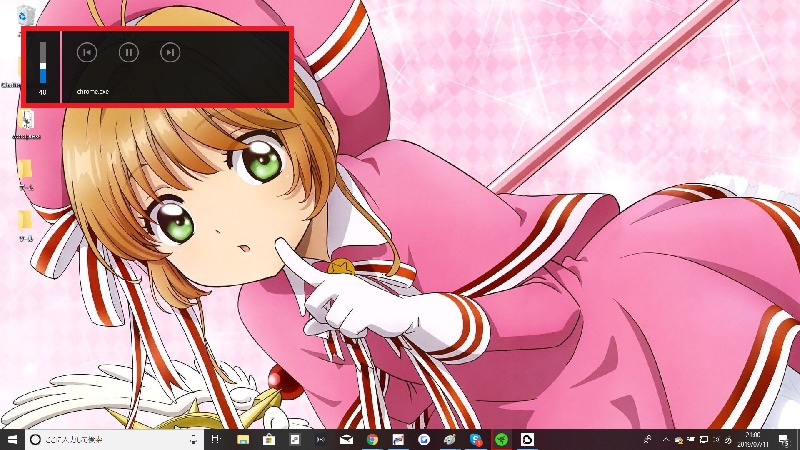Show hidden system tray icons
This screenshot has height=450, width=800.
click(665, 439)
